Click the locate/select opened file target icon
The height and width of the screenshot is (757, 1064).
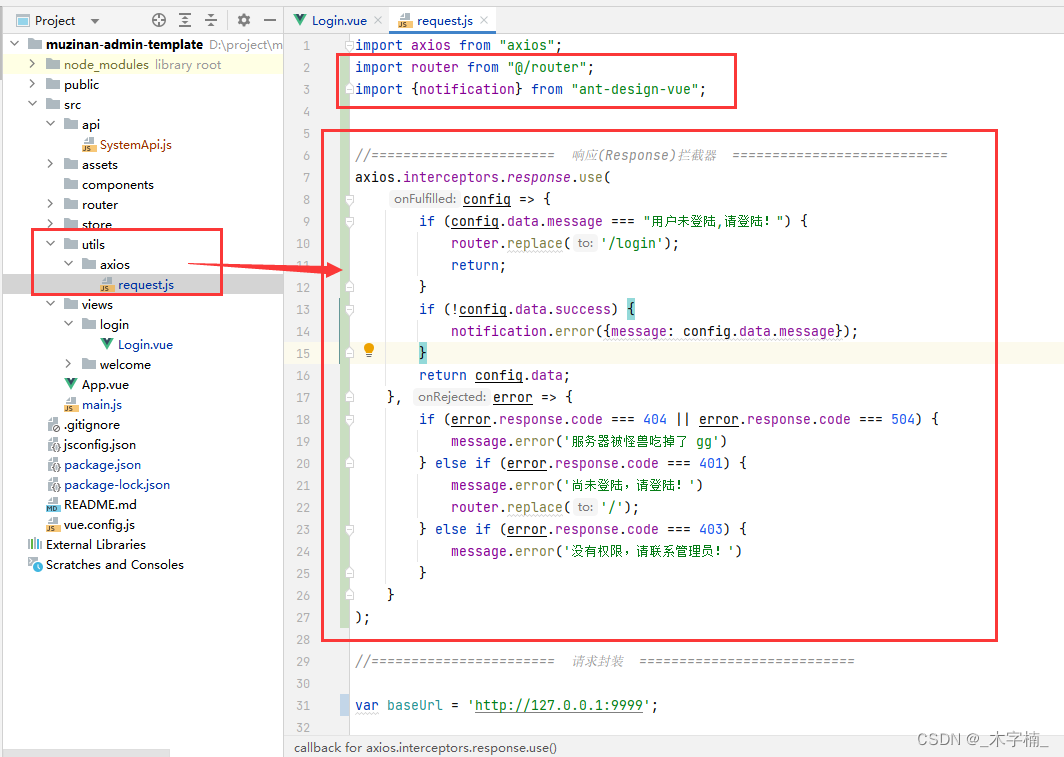[159, 20]
